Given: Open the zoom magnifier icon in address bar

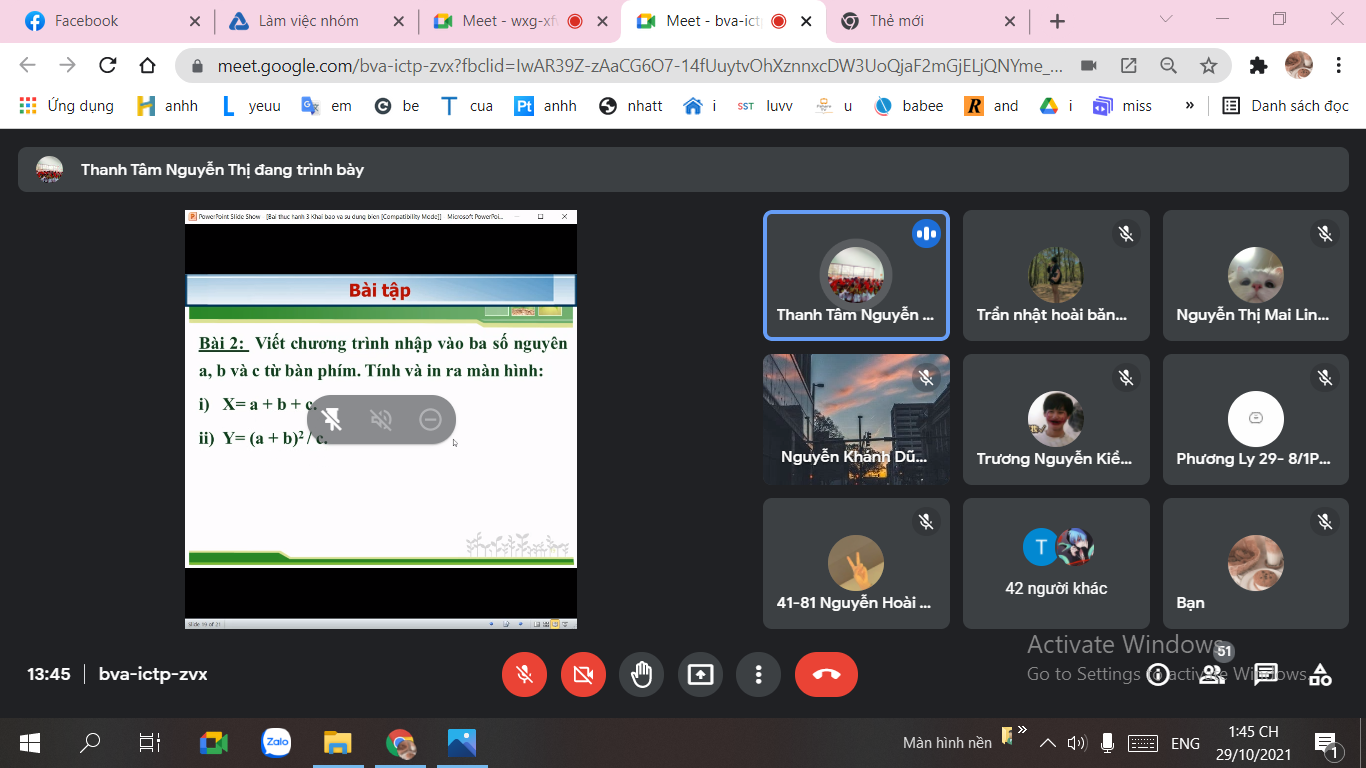Looking at the screenshot, I should (x=1168, y=65).
